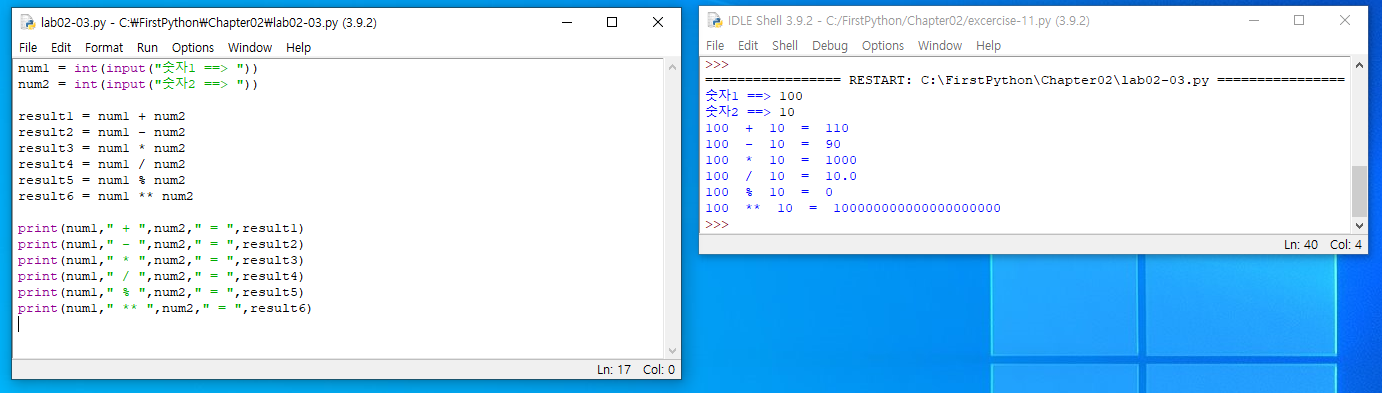Screen dimensions: 1382x393
Task: Minimize the lab02-03.py editor window
Action: click(x=566, y=22)
